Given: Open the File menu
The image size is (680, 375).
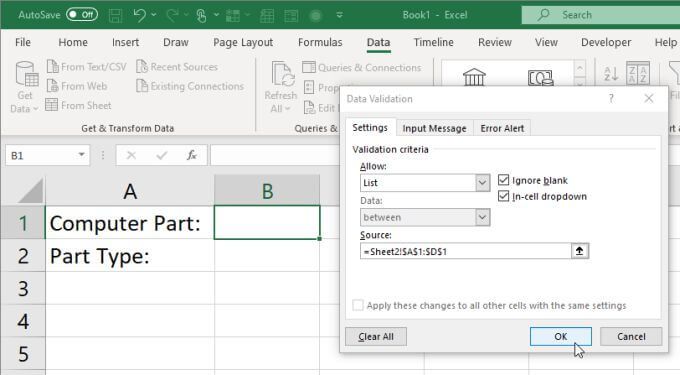Looking at the screenshot, I should (23, 42).
